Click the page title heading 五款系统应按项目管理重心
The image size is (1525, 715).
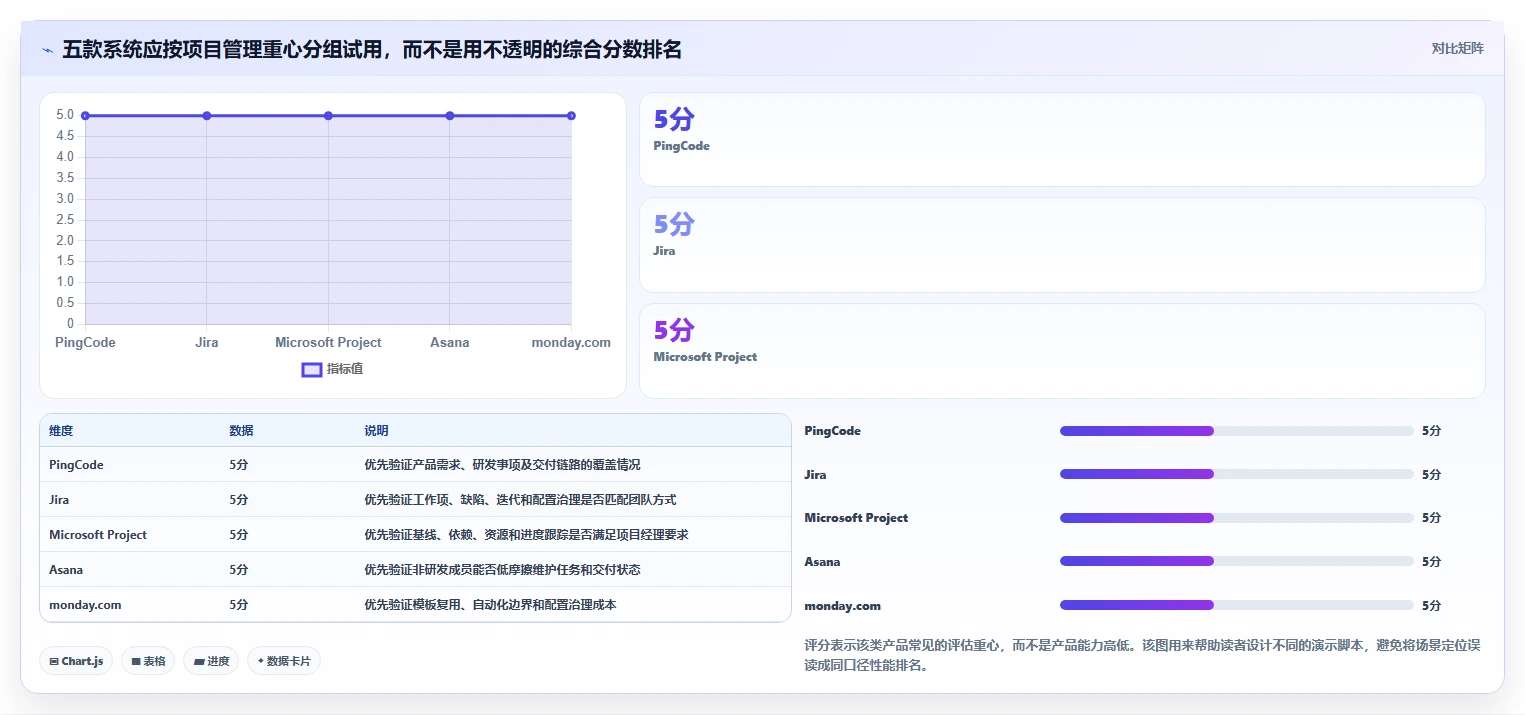pyautogui.click(x=372, y=49)
